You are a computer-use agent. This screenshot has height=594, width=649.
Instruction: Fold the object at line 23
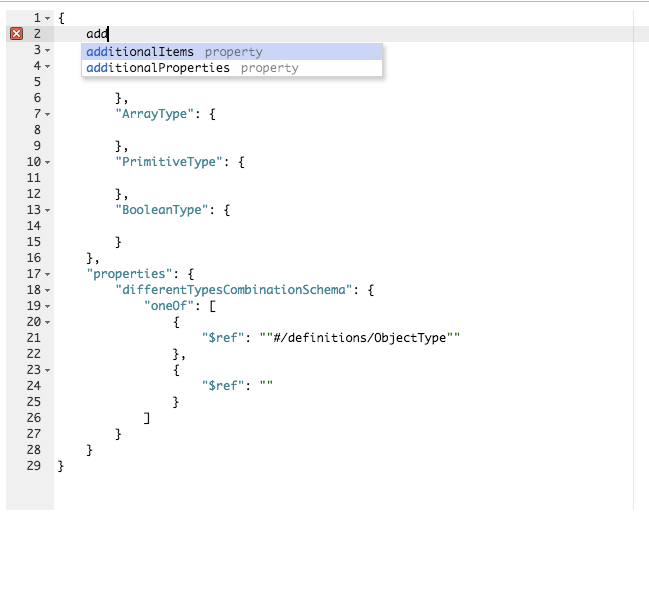(x=48, y=370)
